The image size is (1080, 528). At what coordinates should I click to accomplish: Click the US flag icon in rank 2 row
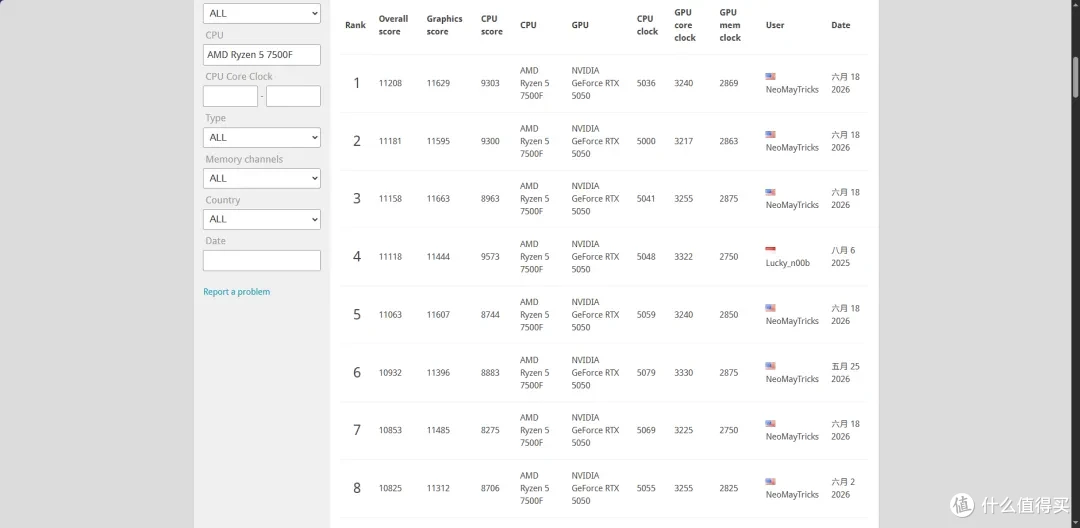click(x=770, y=134)
